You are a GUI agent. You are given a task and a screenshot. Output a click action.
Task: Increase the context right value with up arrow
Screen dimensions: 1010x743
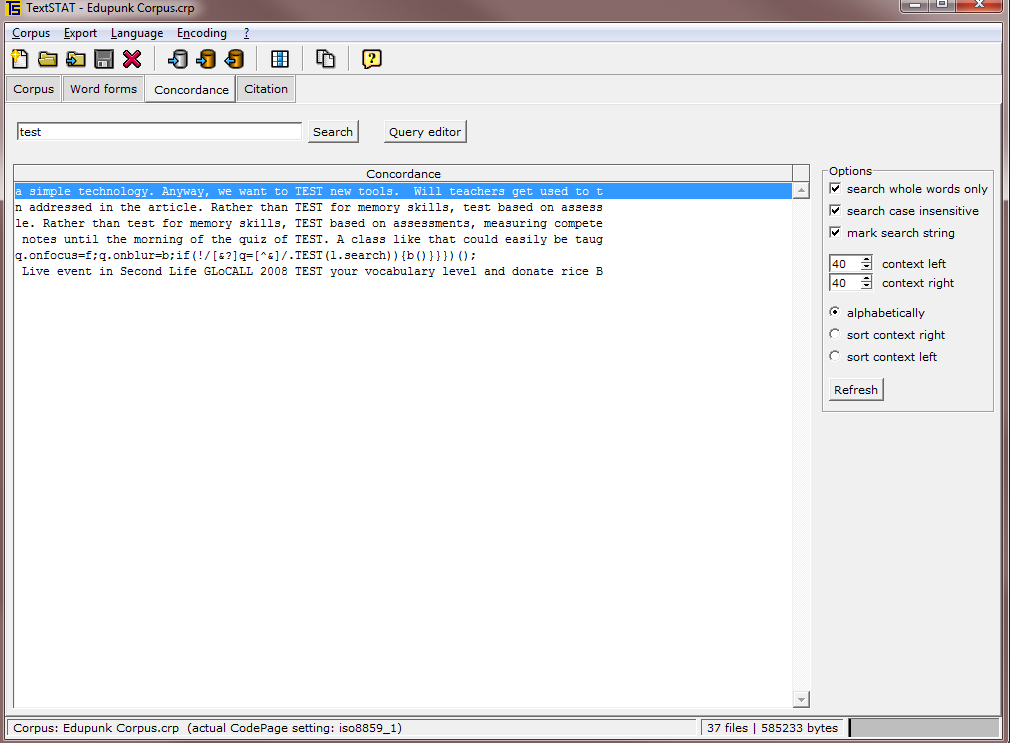click(x=867, y=279)
